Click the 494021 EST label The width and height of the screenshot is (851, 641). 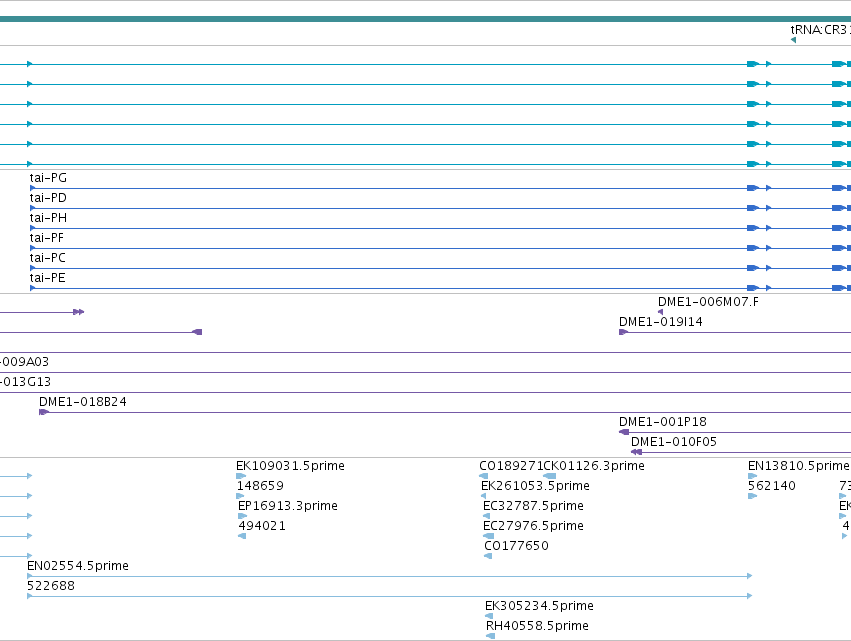coord(262,526)
